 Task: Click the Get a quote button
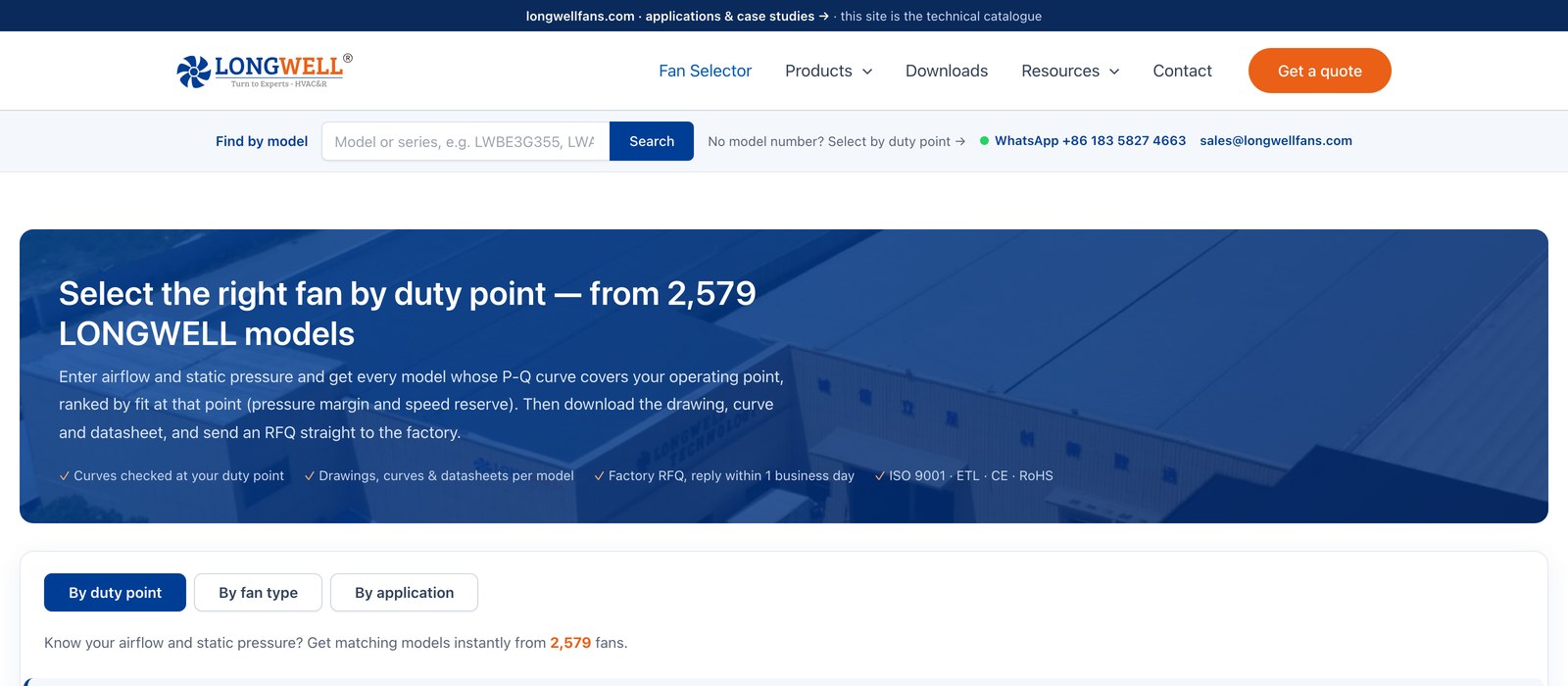1319,71
